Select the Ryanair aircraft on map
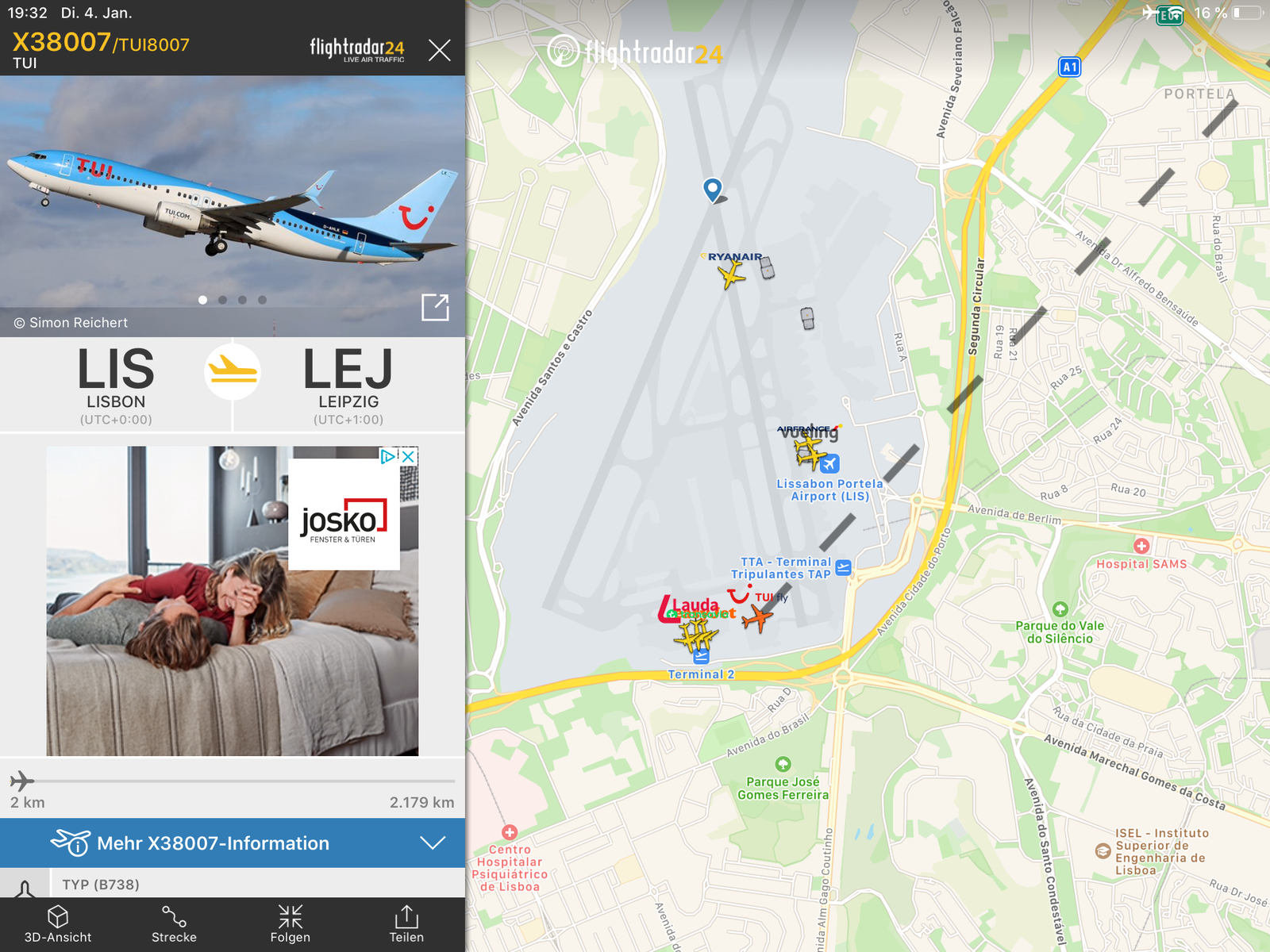The height and width of the screenshot is (952, 1270). click(x=731, y=274)
